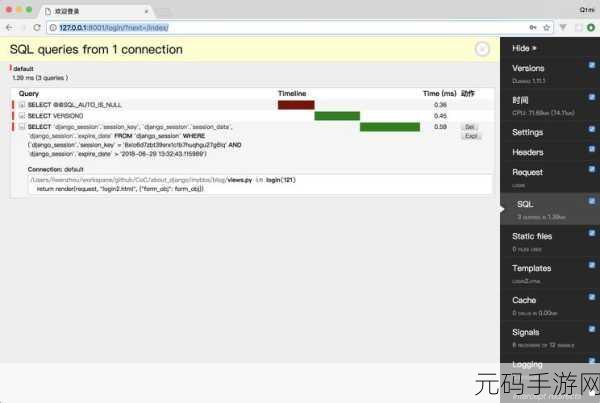This screenshot has width=600, height=403.
Task: Open the Templates panel
Action: [x=532, y=268]
